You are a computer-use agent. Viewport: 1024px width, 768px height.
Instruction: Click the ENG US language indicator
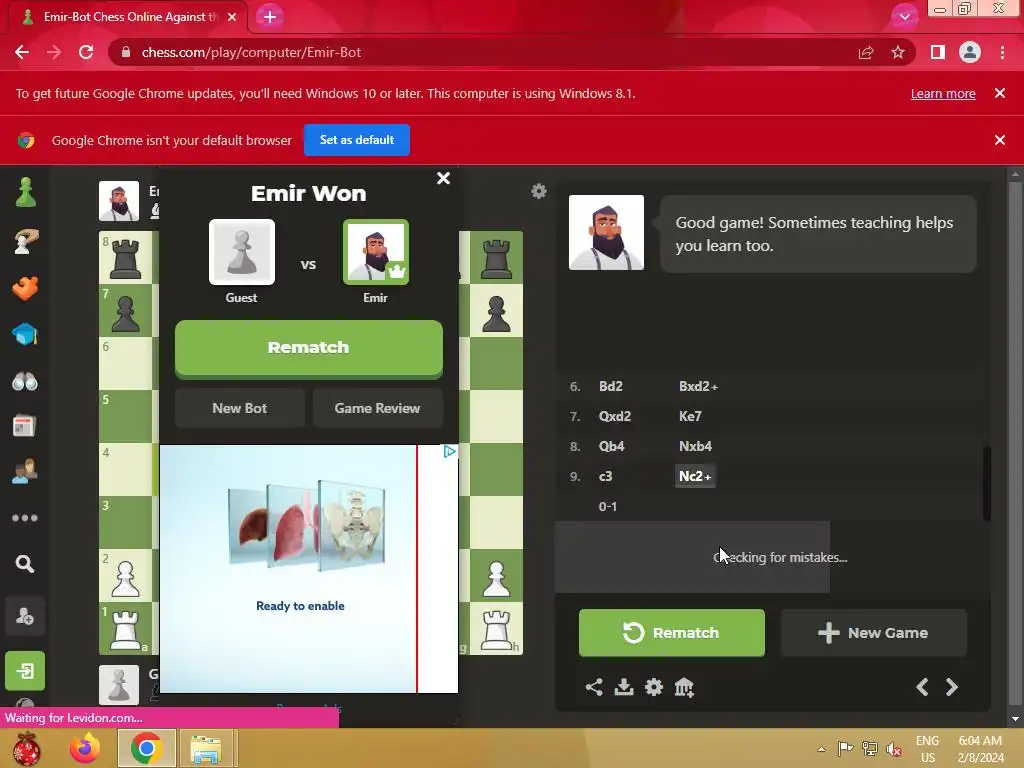(927, 749)
